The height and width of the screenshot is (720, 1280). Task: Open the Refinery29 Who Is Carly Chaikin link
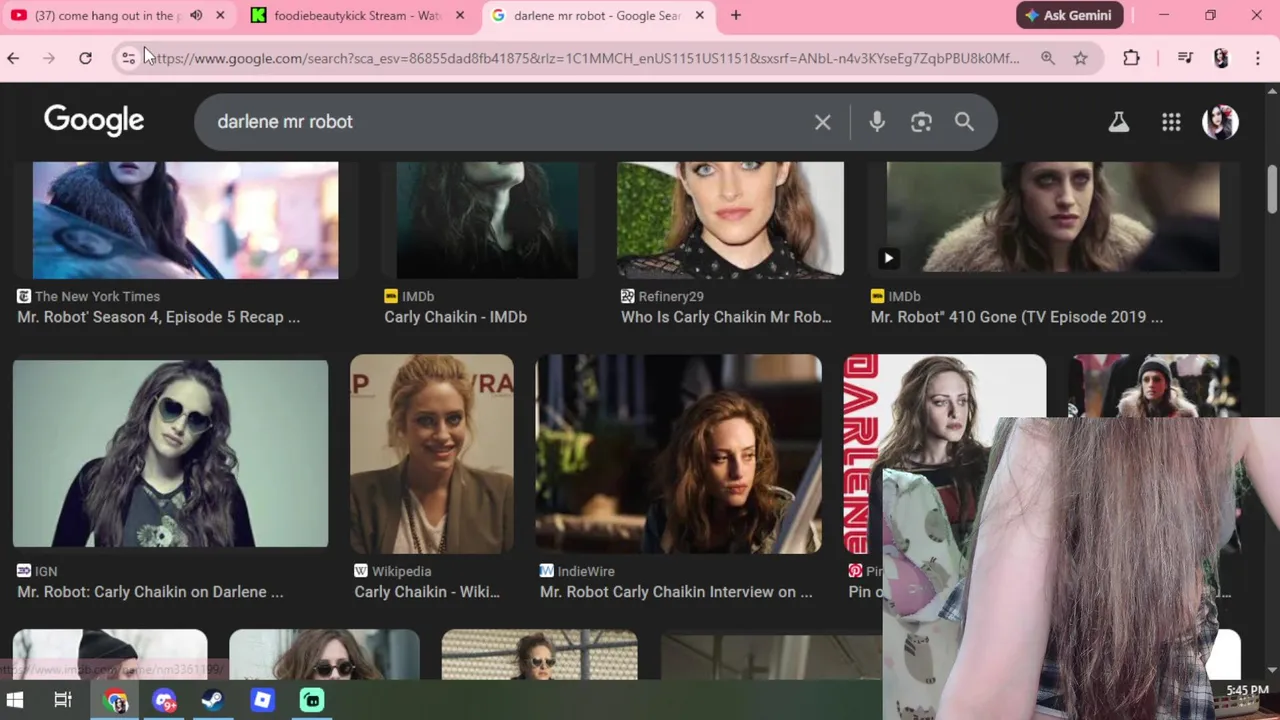coord(726,317)
